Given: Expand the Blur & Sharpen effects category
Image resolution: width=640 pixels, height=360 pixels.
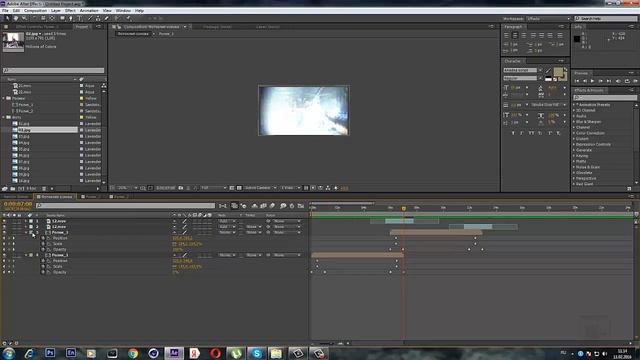Looking at the screenshot, I should 574,122.
